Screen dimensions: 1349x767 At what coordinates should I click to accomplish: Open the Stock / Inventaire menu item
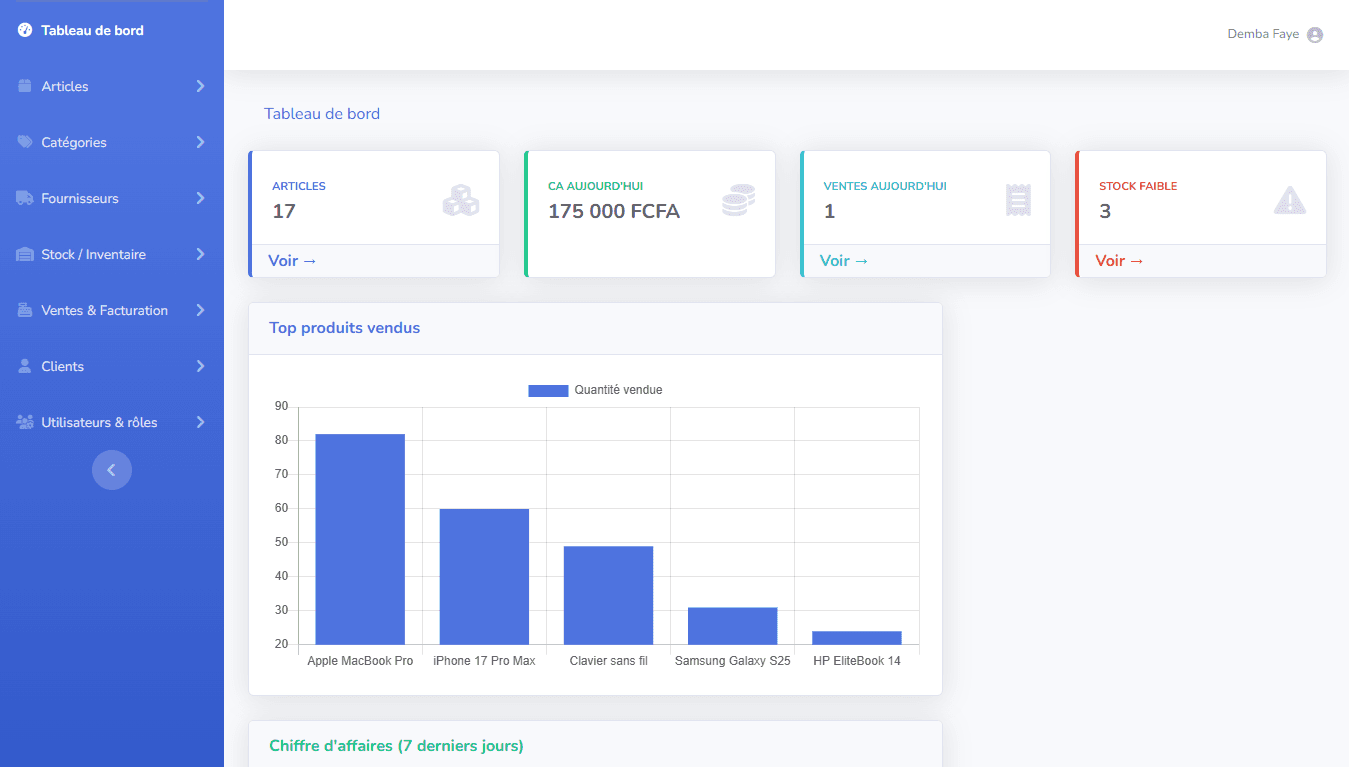coord(93,254)
